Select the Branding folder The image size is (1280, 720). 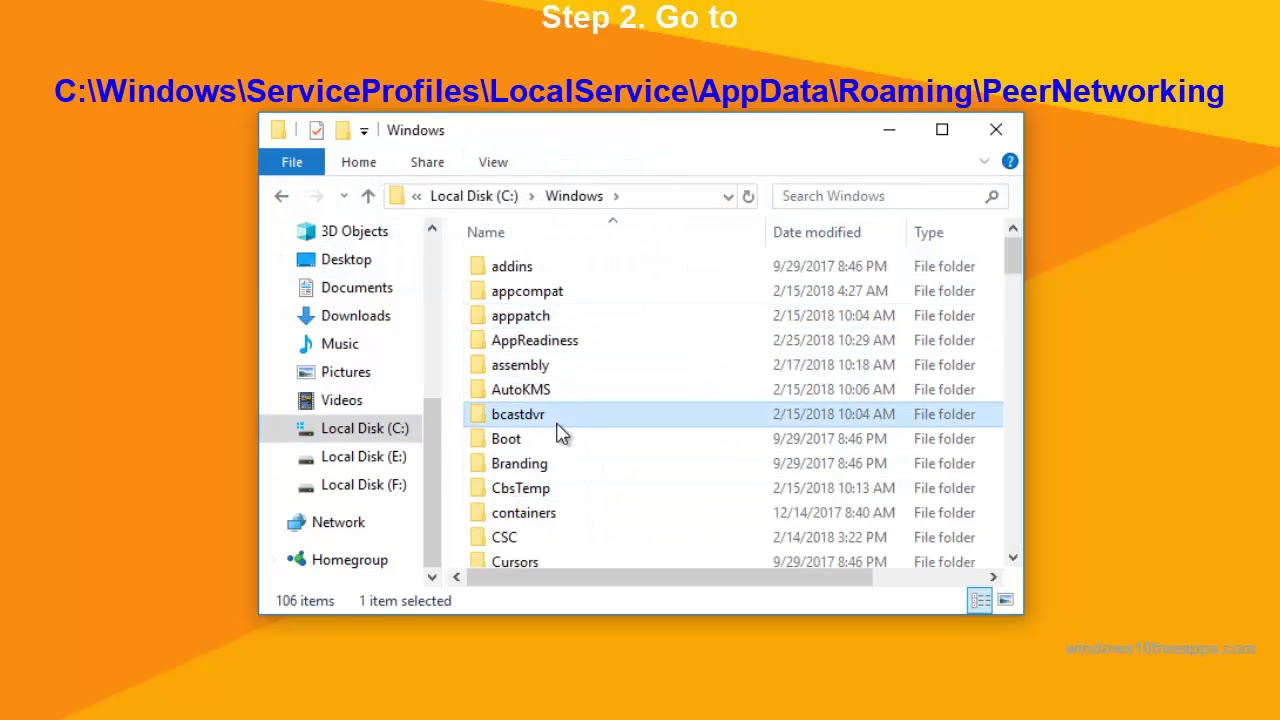pos(519,463)
